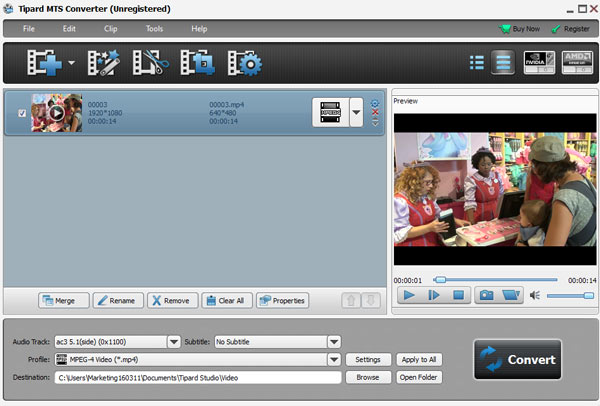Mute preview audio speaker icon
This screenshot has height=406, width=600.
pyautogui.click(x=535, y=295)
